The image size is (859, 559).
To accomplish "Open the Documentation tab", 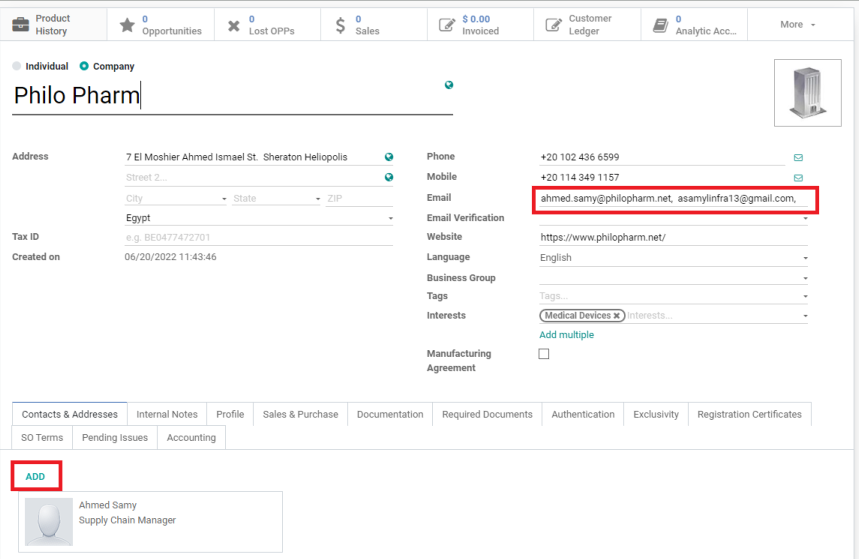I will click(x=390, y=414).
